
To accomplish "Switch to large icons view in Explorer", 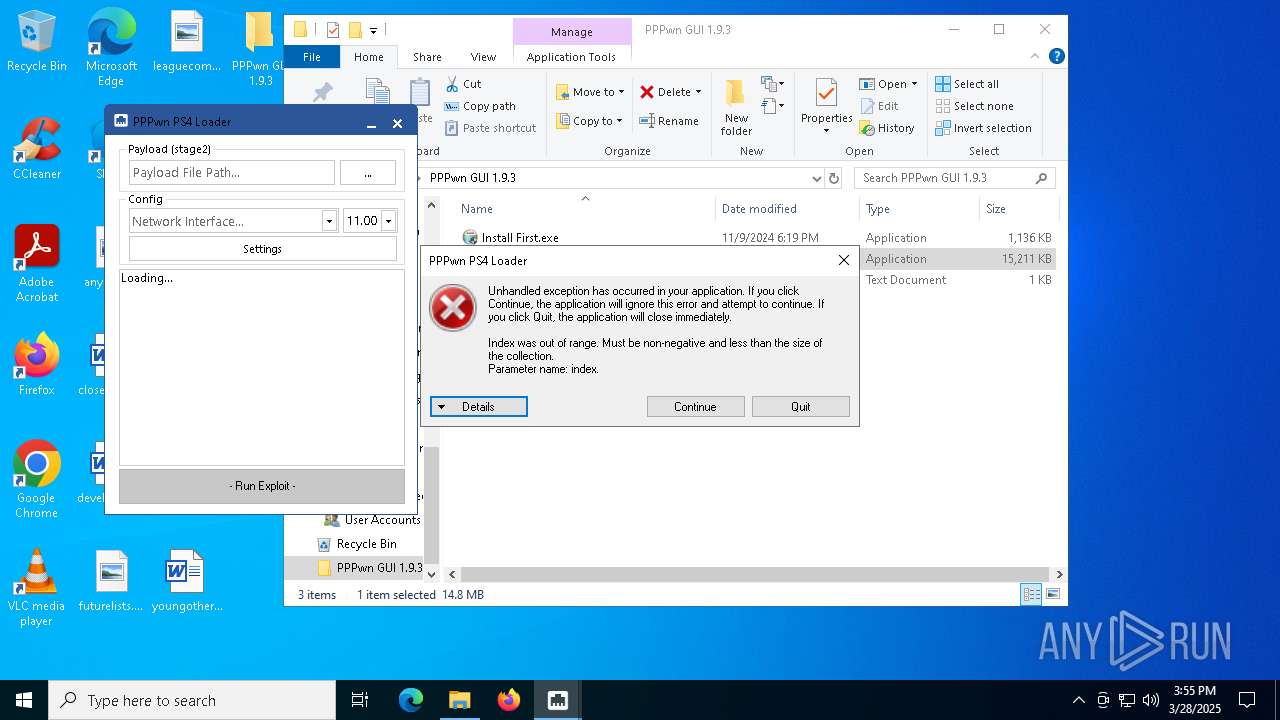I will 1052,594.
